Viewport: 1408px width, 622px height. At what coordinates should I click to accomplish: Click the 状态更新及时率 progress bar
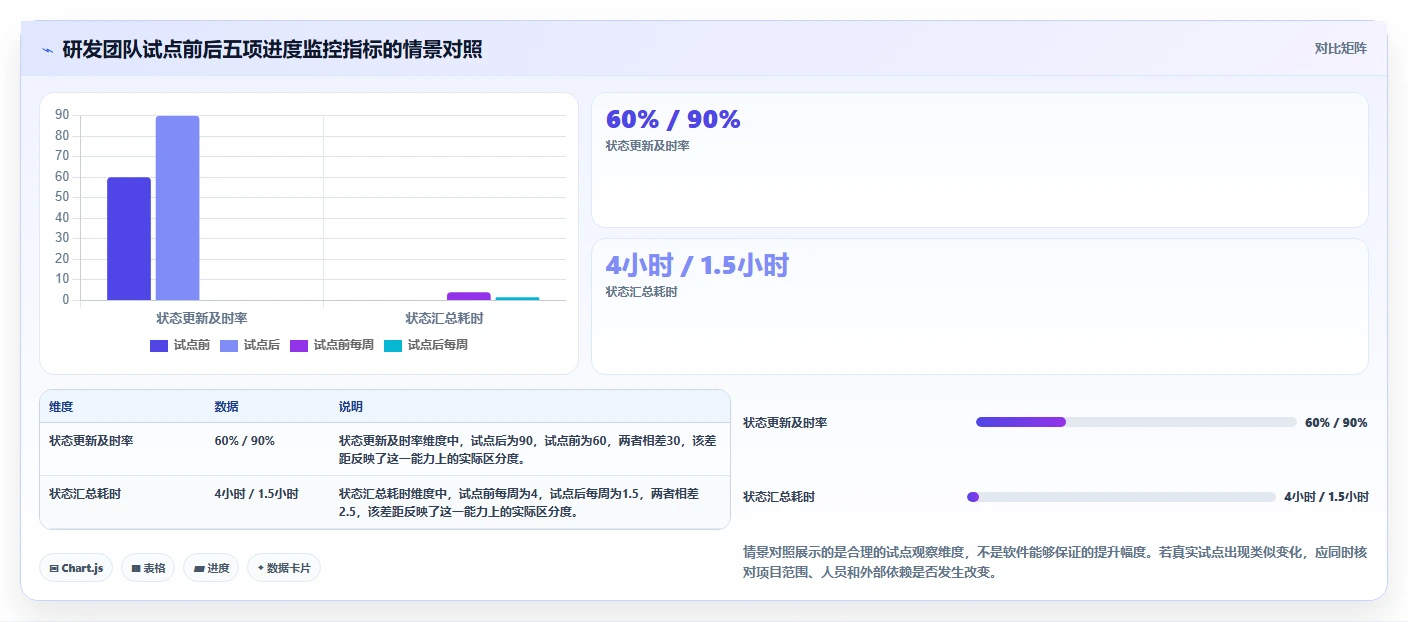[x=1136, y=422]
